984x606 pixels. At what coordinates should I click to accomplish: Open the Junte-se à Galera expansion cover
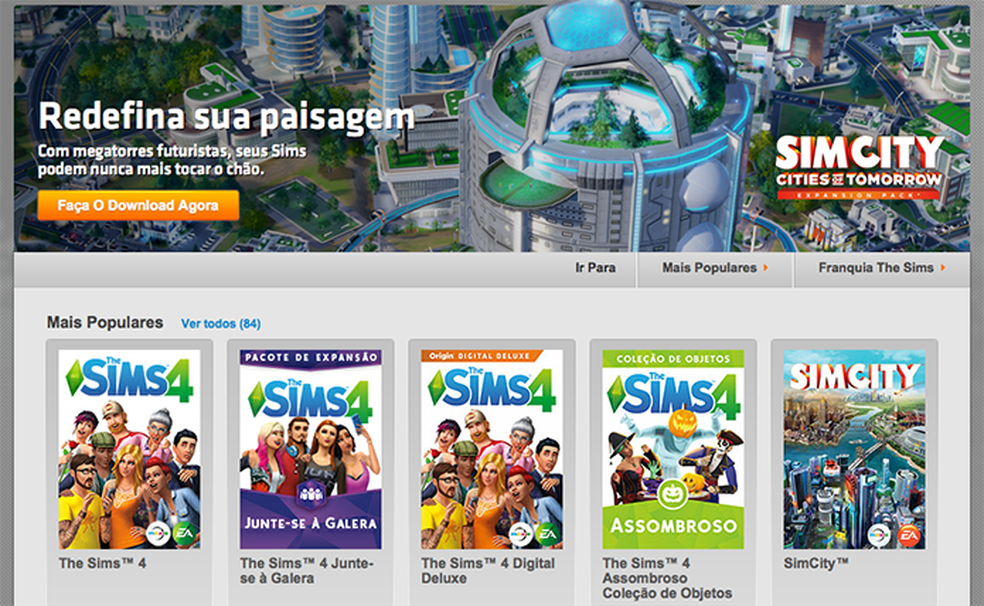coord(311,449)
